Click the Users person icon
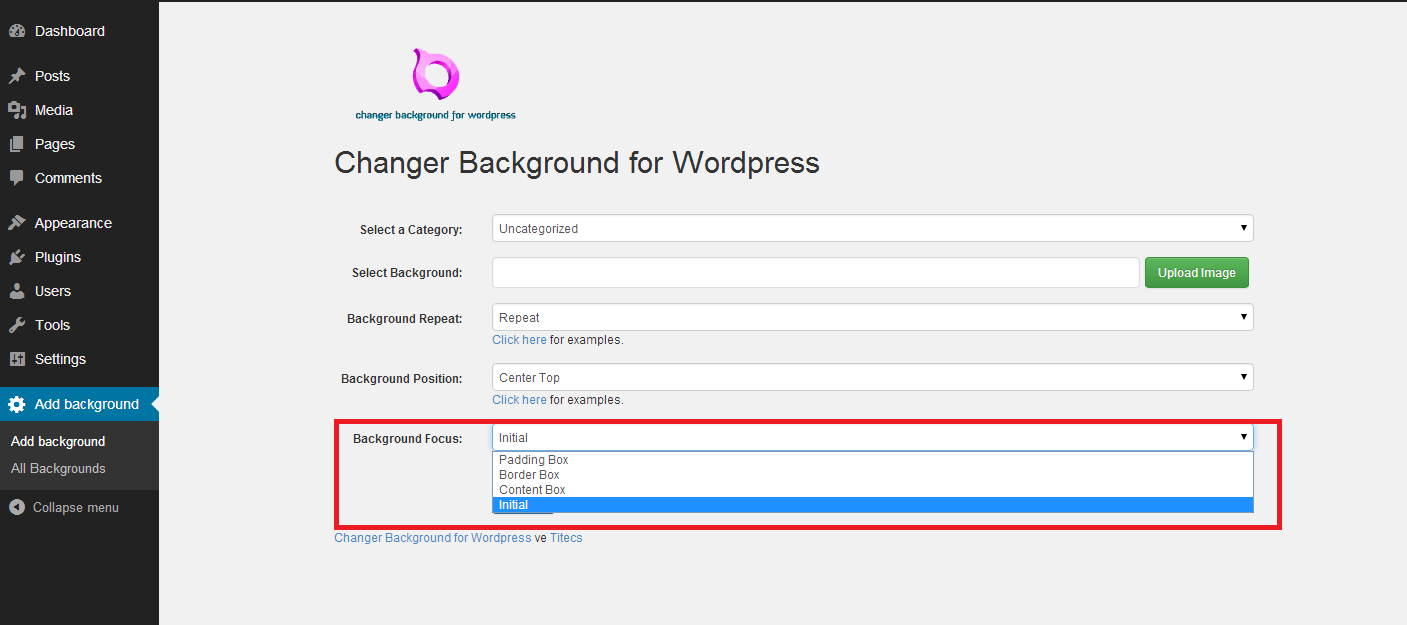The width and height of the screenshot is (1407, 625). point(16,291)
